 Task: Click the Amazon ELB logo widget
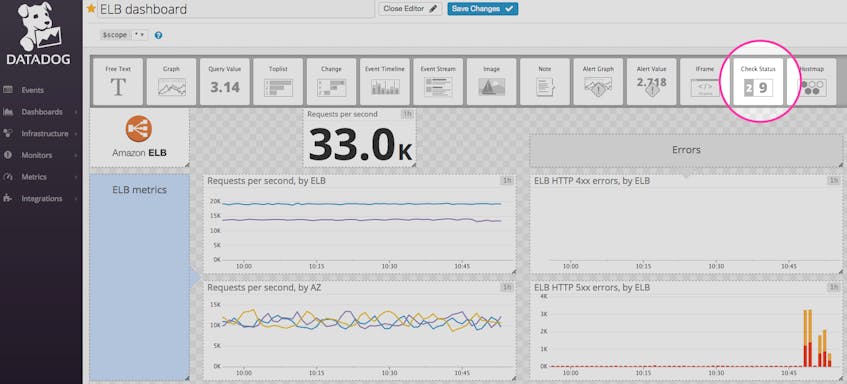[x=139, y=138]
